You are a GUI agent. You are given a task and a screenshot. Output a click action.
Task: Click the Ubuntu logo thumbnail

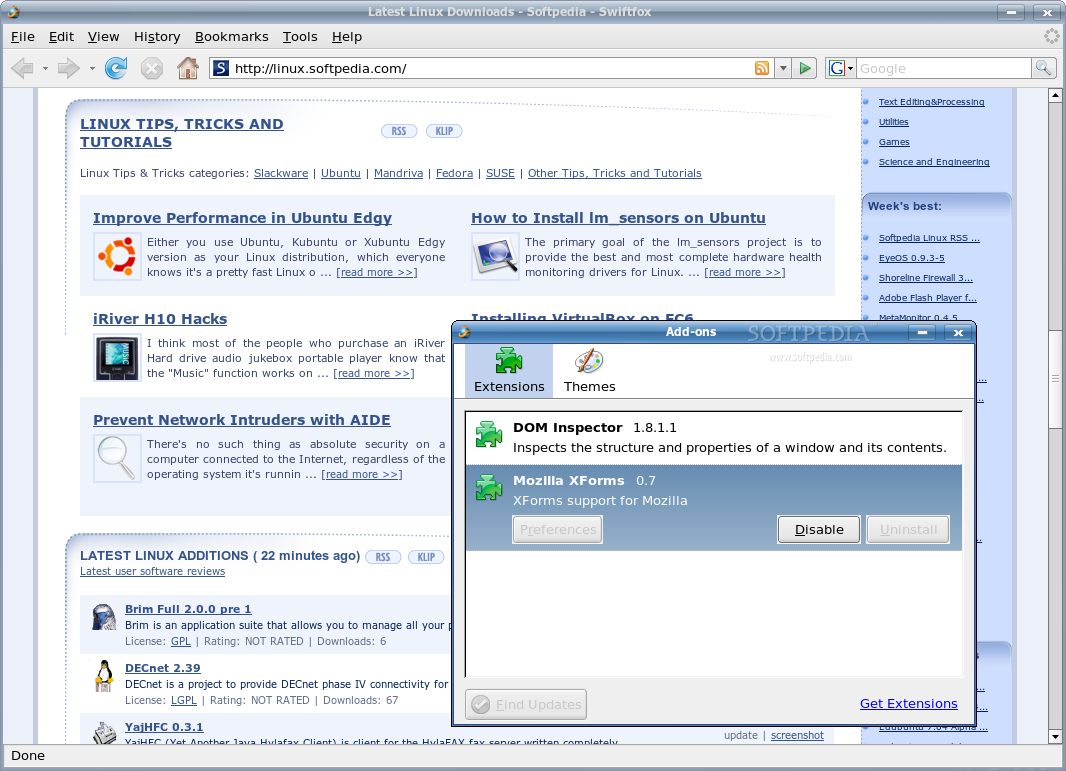point(117,256)
